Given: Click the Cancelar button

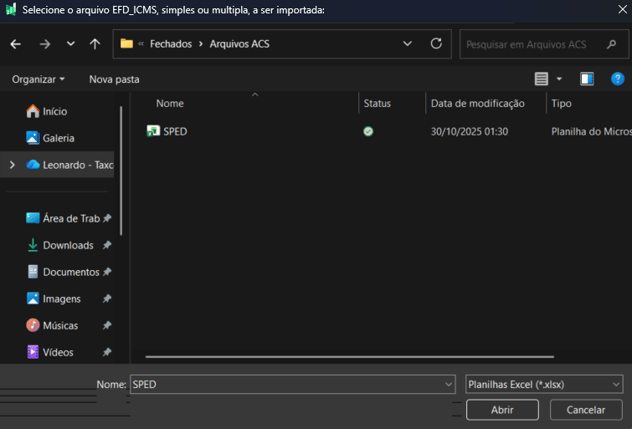Looking at the screenshot, I should [x=586, y=410].
